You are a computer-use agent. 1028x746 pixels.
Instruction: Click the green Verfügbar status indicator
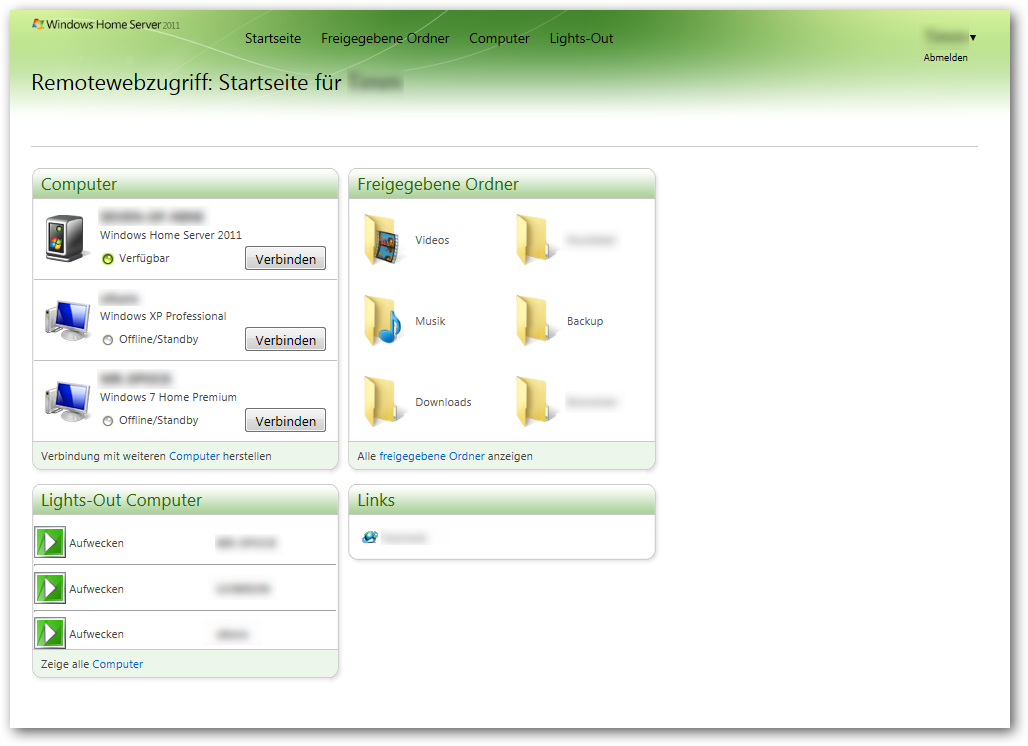tap(108, 259)
